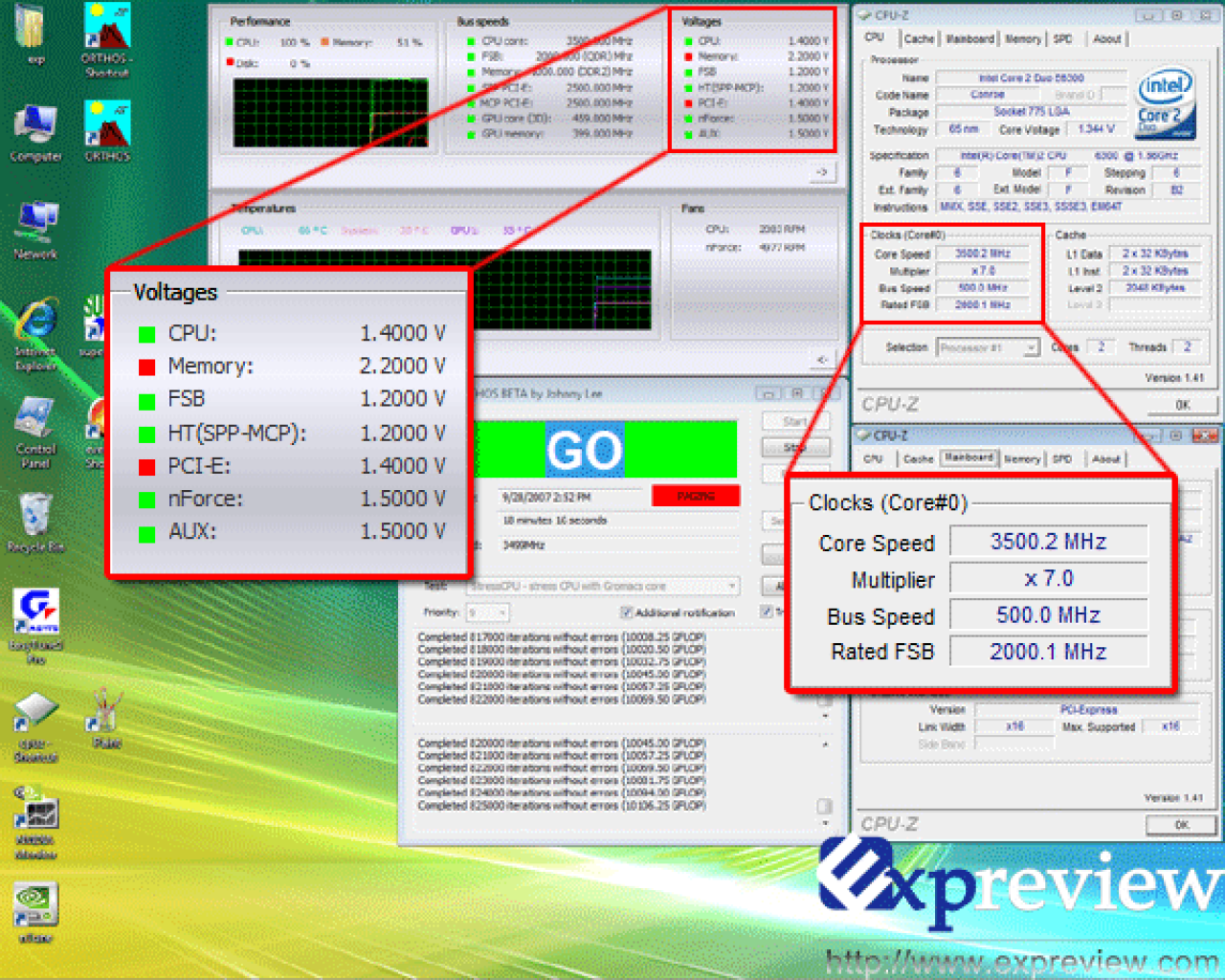Screen dimensions: 1225x980
Task: Click OK in the CPU-Z processor window
Action: 1182,404
